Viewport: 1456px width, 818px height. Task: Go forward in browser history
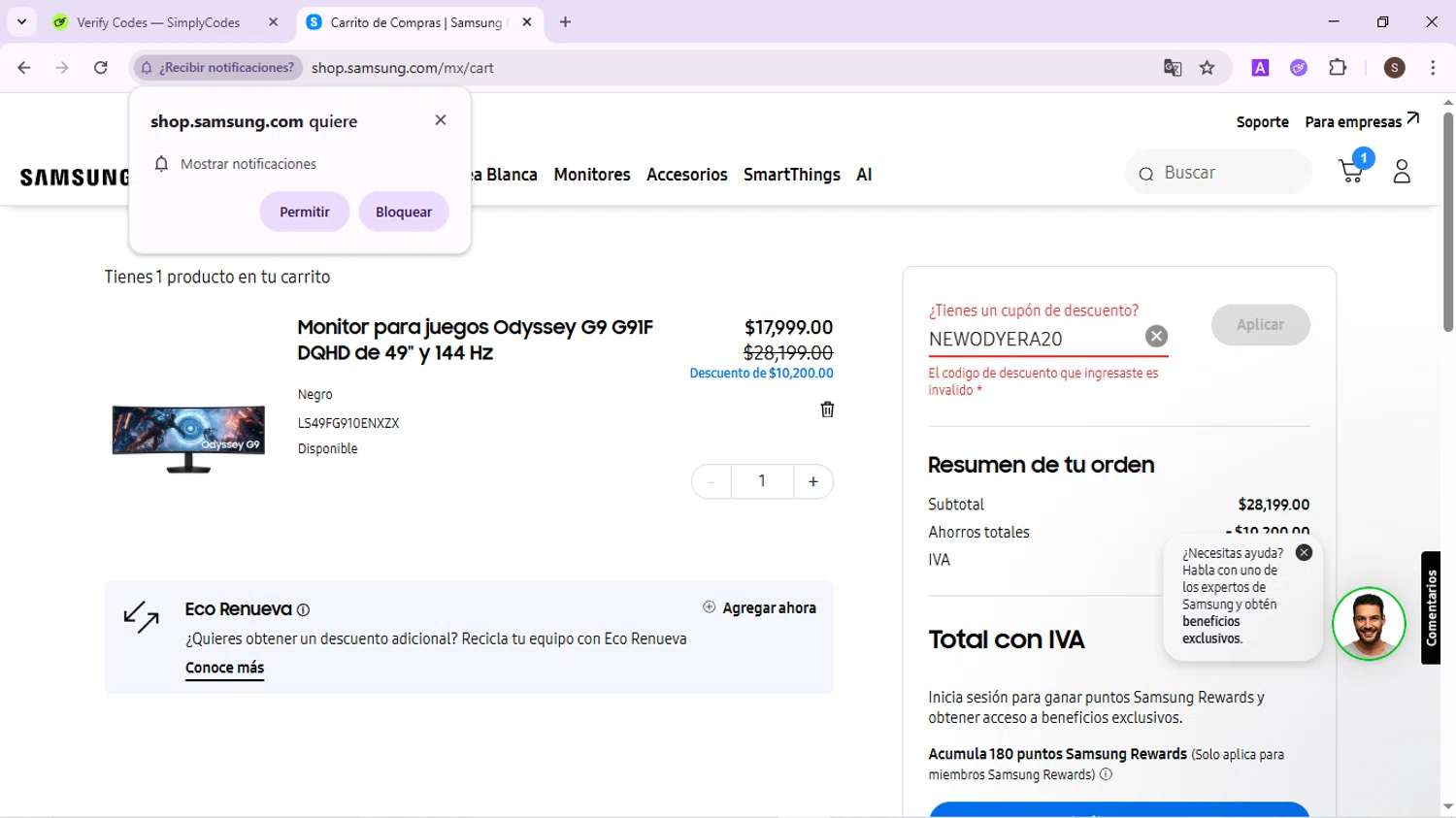(x=62, y=68)
